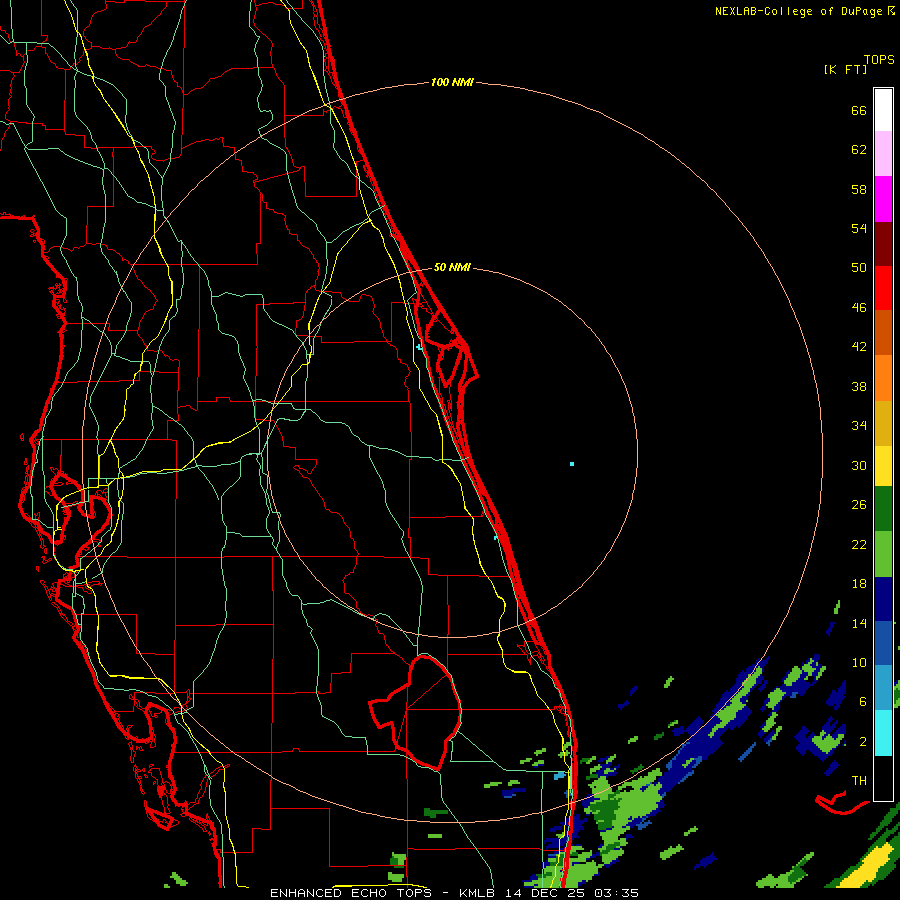Click the legend value 50
900x900 pixels.
point(859,268)
